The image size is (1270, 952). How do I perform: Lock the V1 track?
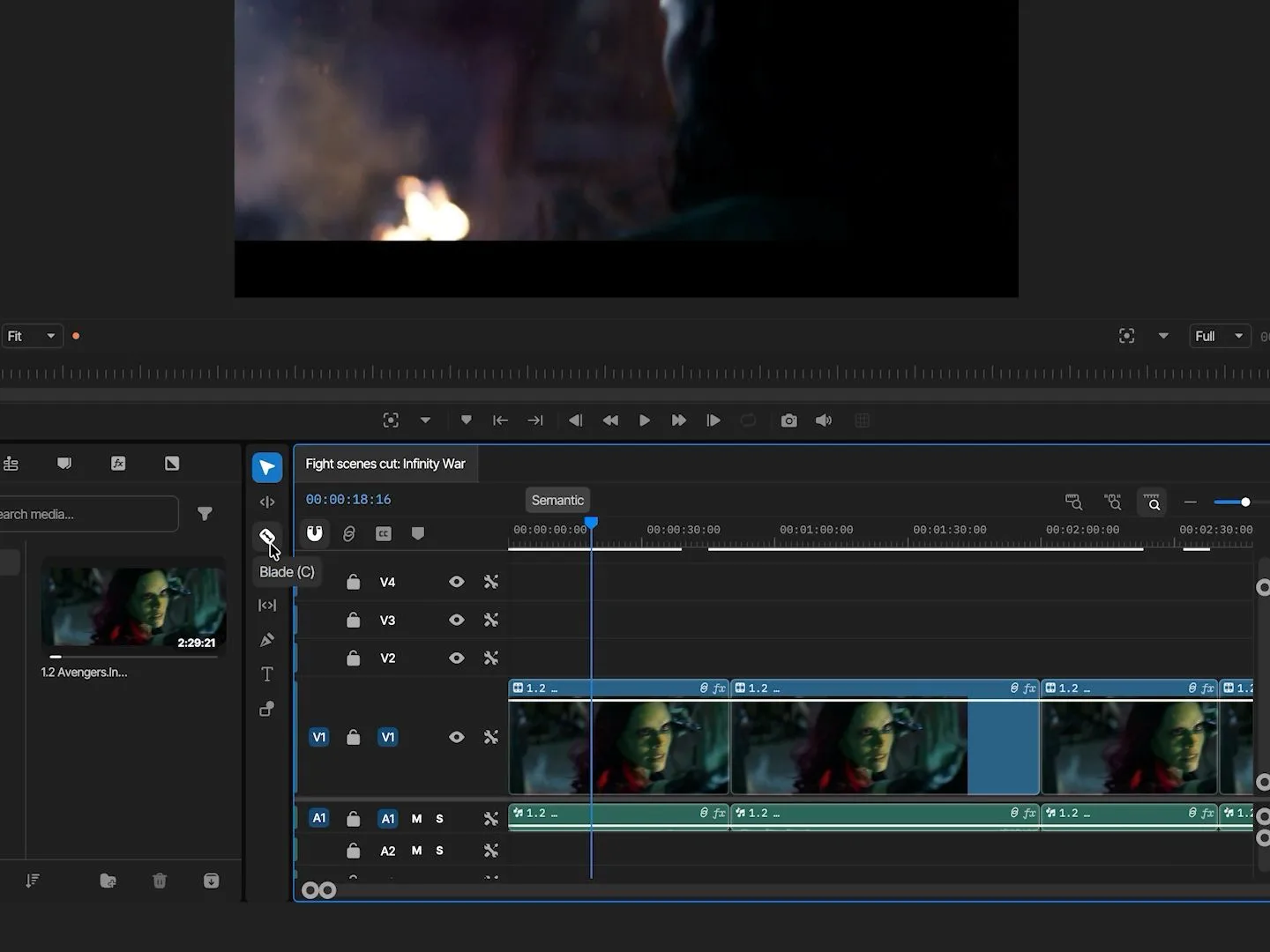coord(353,737)
